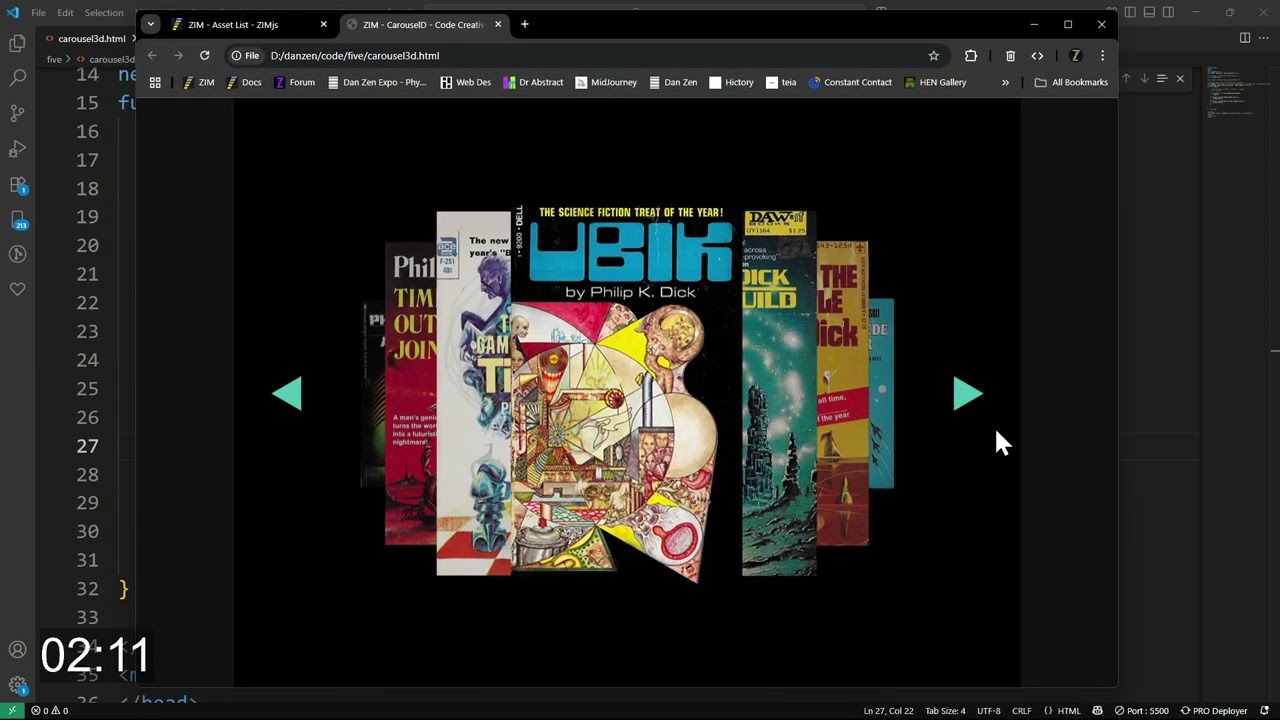Open Forum bookmark
Screen dimensions: 1280x720
(x=294, y=83)
